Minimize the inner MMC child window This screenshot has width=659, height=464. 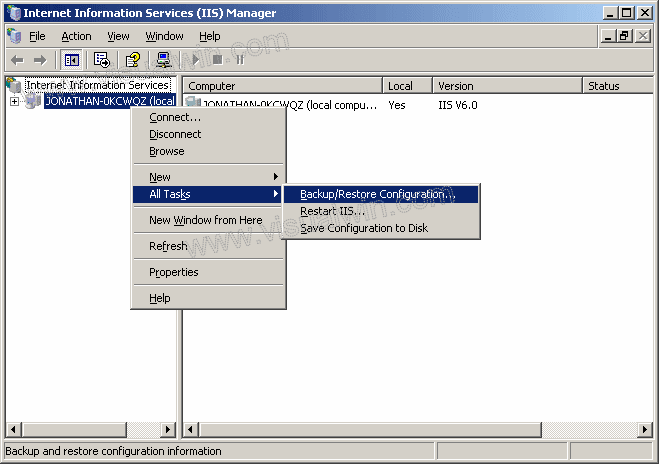click(608, 37)
